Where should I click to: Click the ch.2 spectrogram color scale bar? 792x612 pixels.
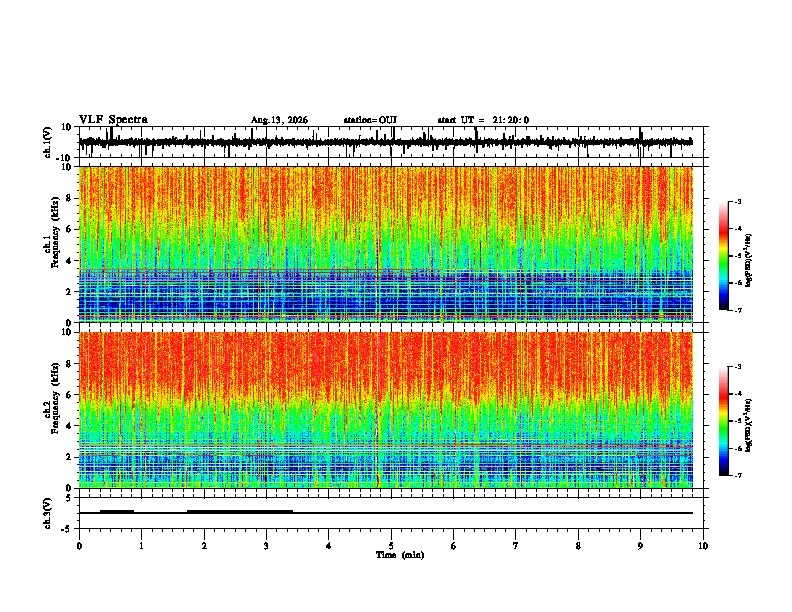[x=724, y=421]
